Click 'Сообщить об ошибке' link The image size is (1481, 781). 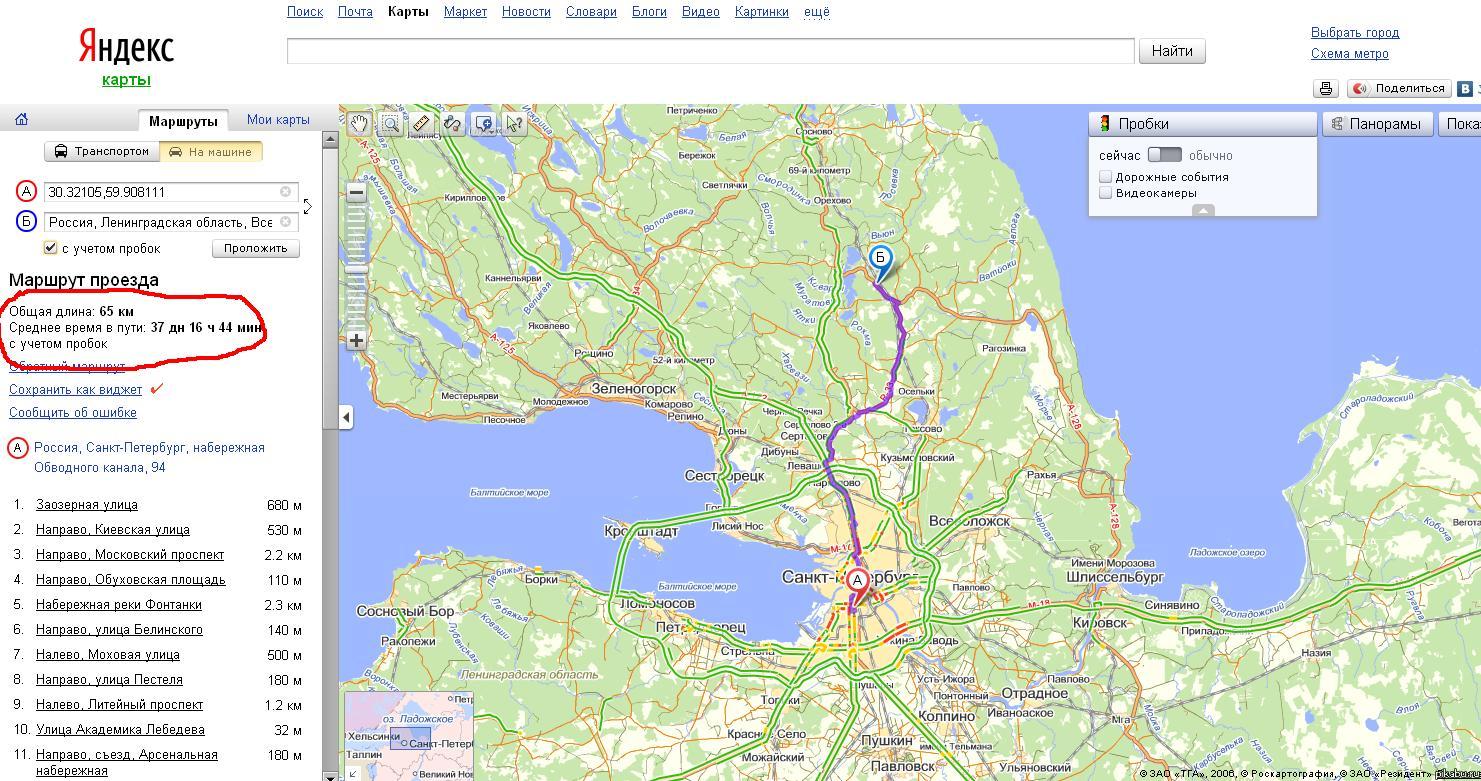[73, 412]
